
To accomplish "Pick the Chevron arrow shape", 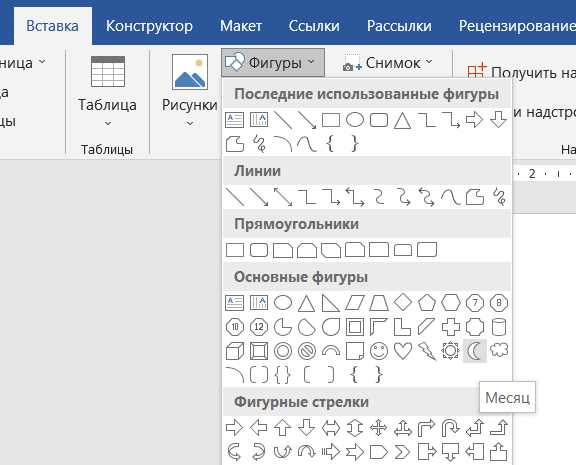I will pos(403,452).
